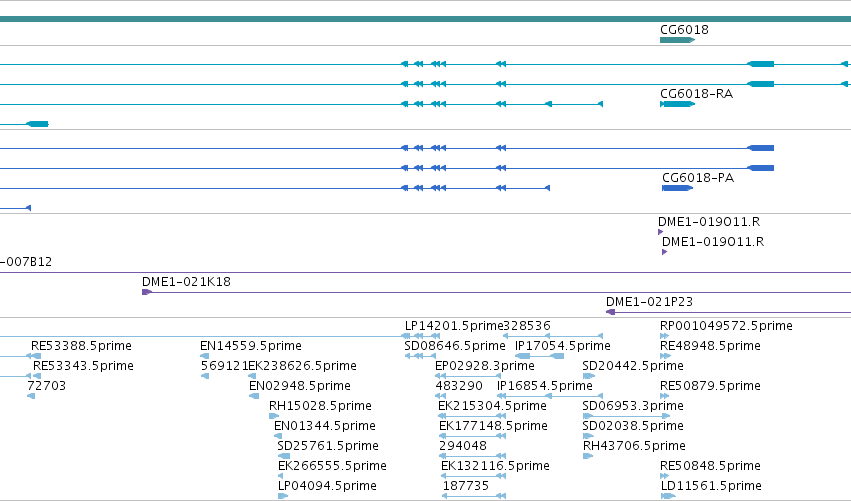
Task: Select the DME1-021P23 clone label
Action: pyautogui.click(x=649, y=302)
